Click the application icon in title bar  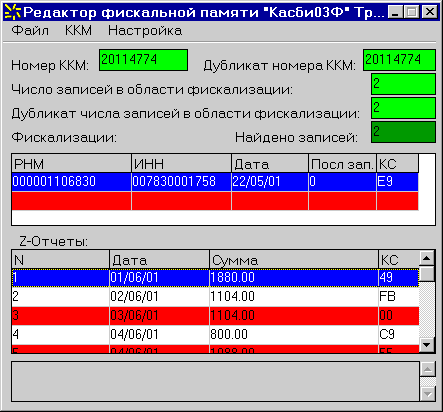12,12
